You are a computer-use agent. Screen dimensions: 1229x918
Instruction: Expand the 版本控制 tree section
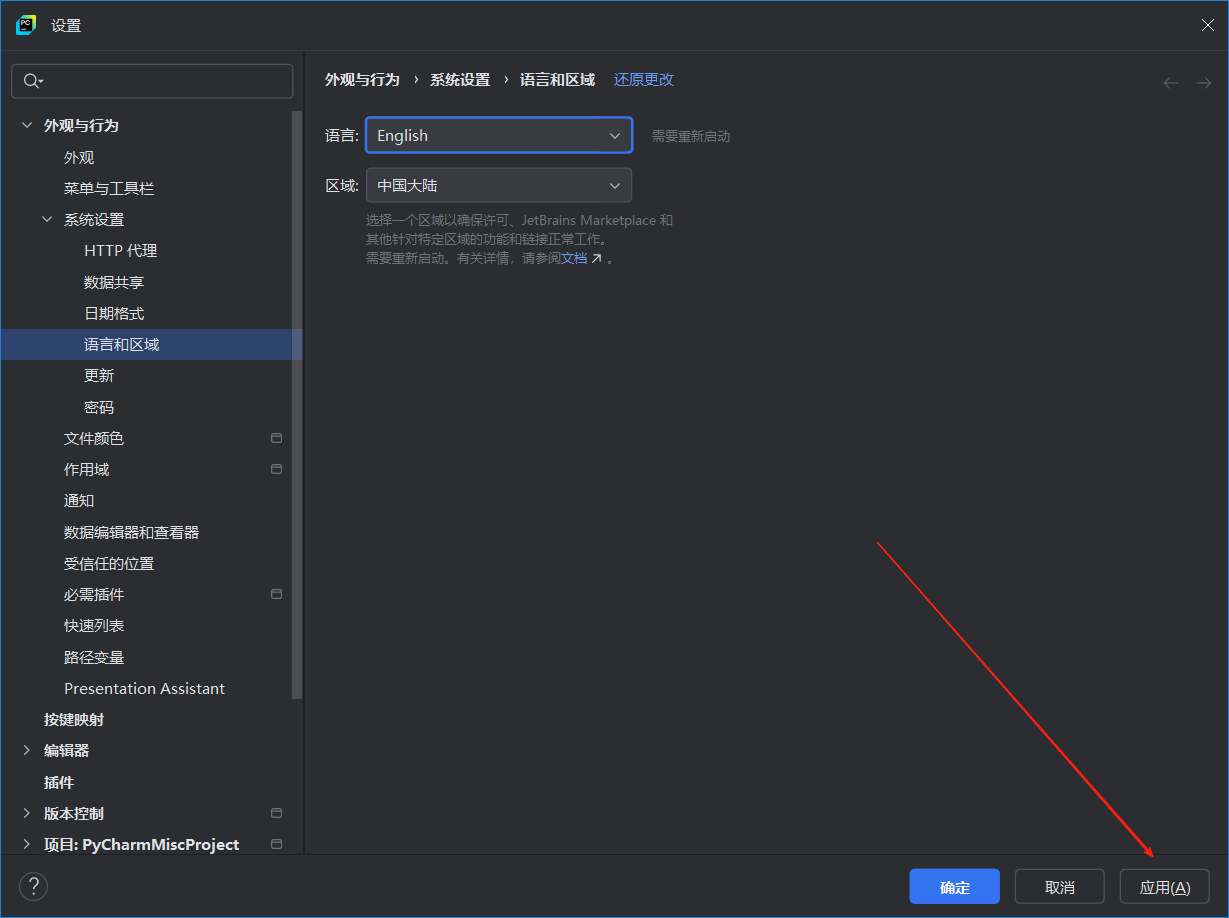point(27,813)
